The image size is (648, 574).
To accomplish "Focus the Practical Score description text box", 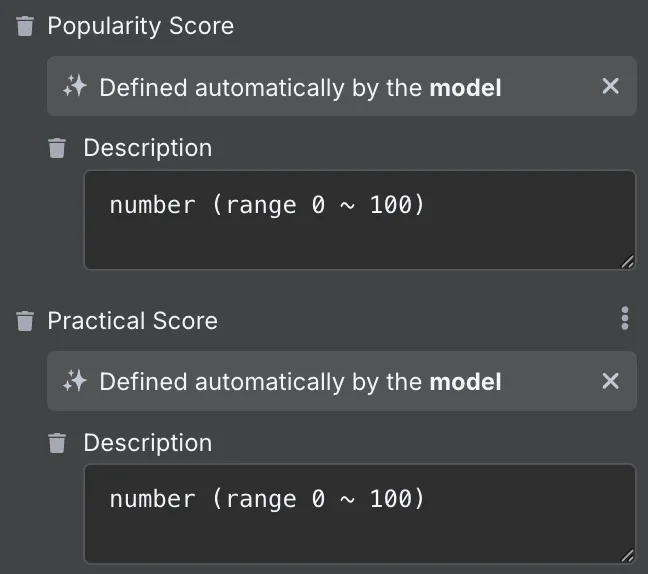I will 360,514.
